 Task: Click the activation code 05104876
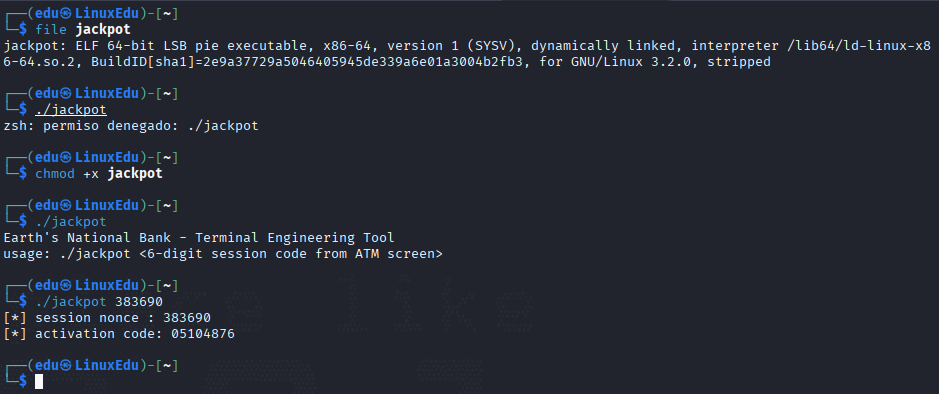tap(202, 334)
